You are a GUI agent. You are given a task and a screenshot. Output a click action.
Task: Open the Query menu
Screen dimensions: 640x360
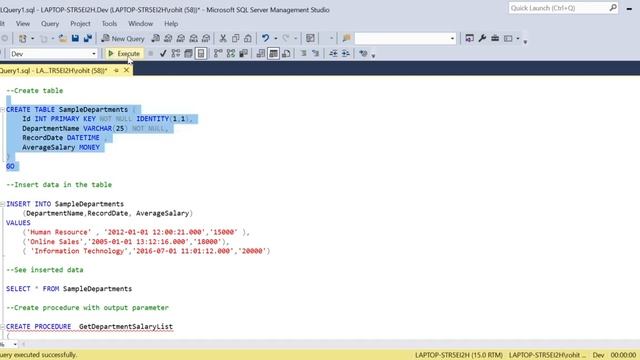click(x=50, y=24)
